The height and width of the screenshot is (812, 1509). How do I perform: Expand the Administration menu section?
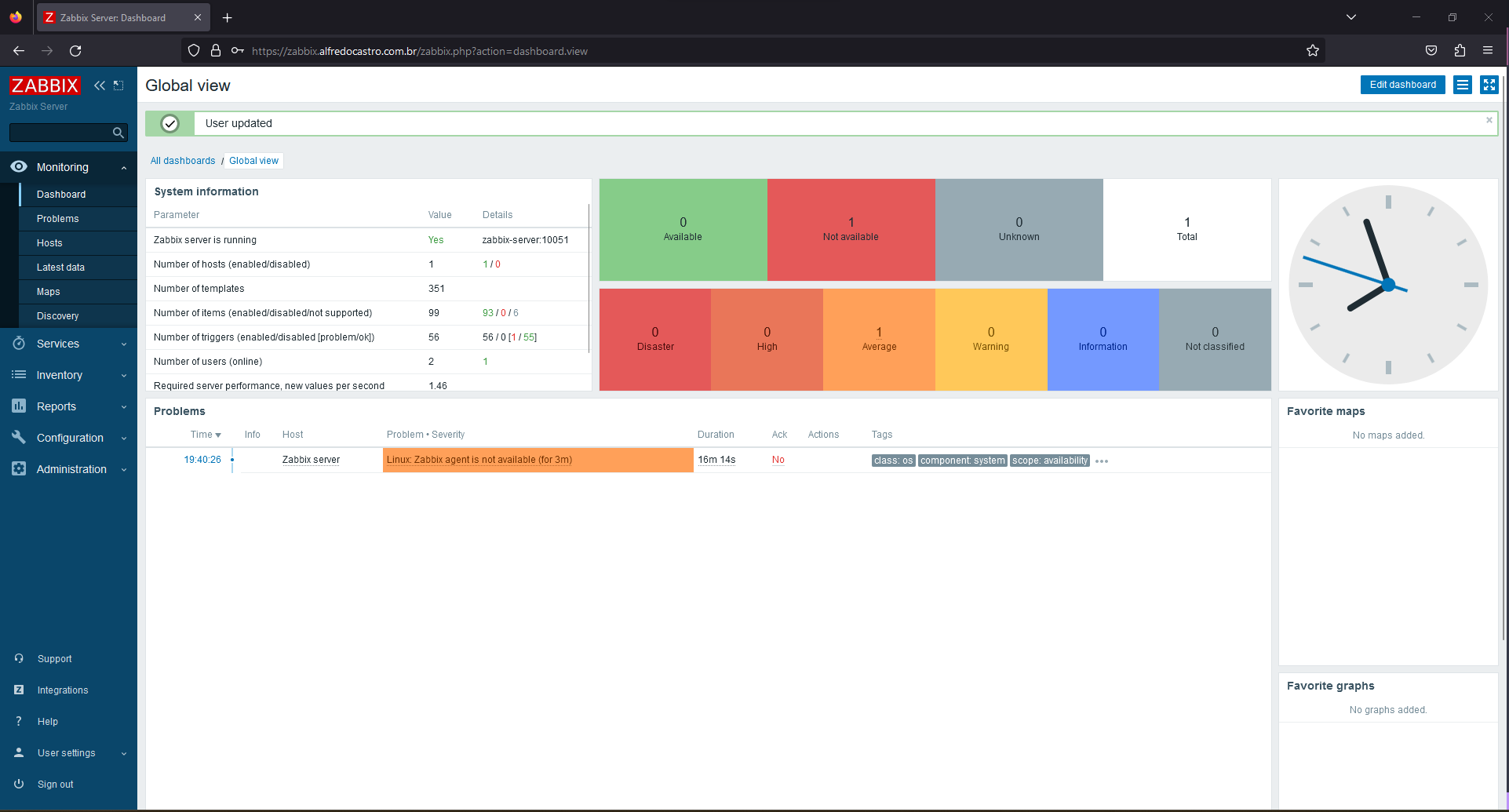point(124,470)
